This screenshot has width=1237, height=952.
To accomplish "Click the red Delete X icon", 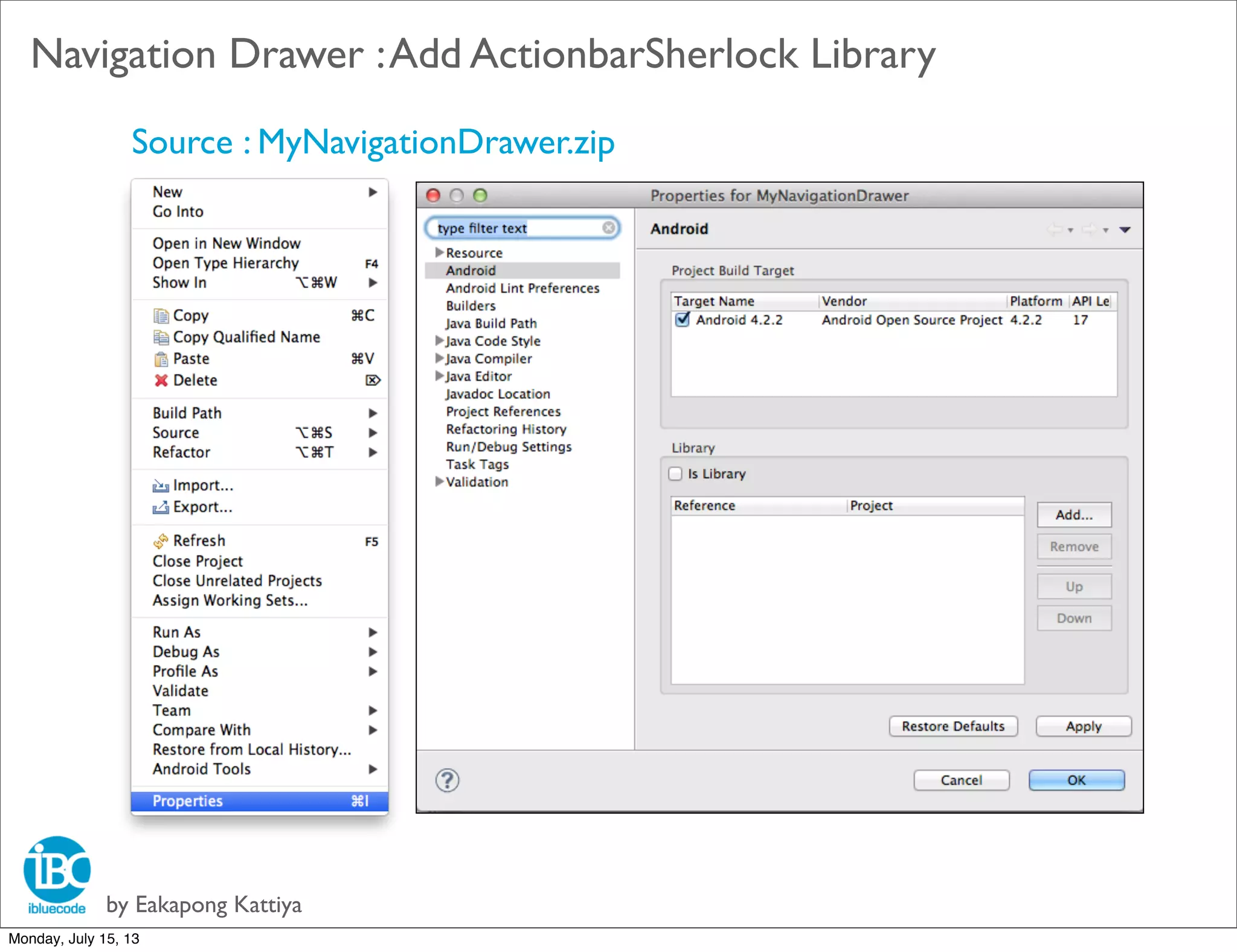I will click(x=161, y=381).
